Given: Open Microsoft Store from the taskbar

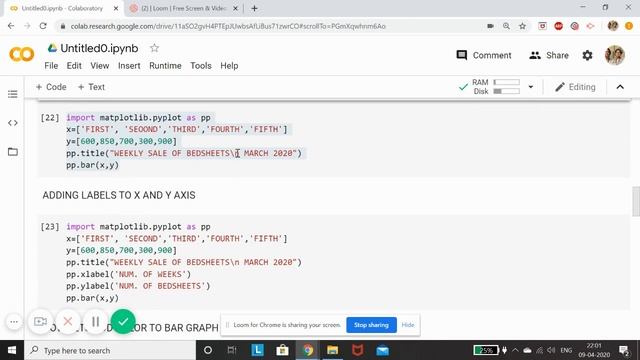Looking at the screenshot, I should coord(282,350).
